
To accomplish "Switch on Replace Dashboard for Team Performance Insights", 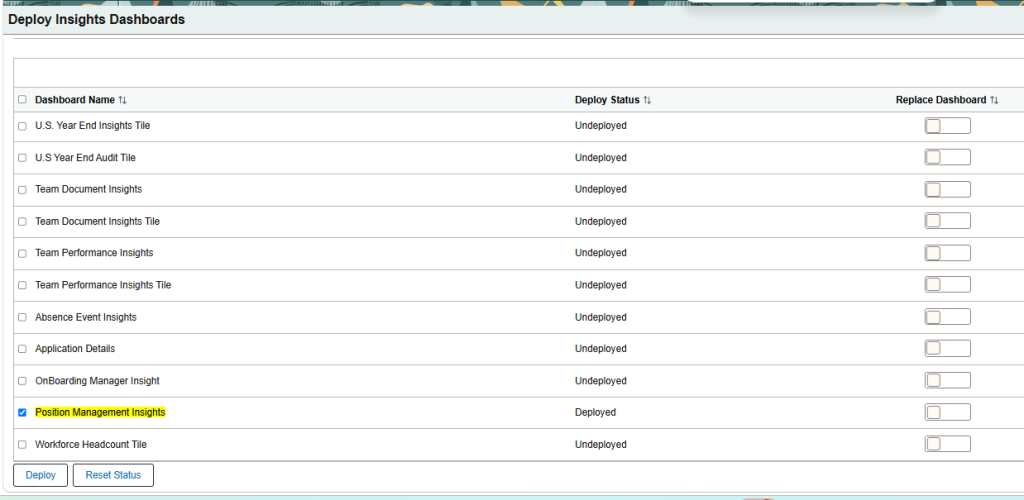I will 948,253.
